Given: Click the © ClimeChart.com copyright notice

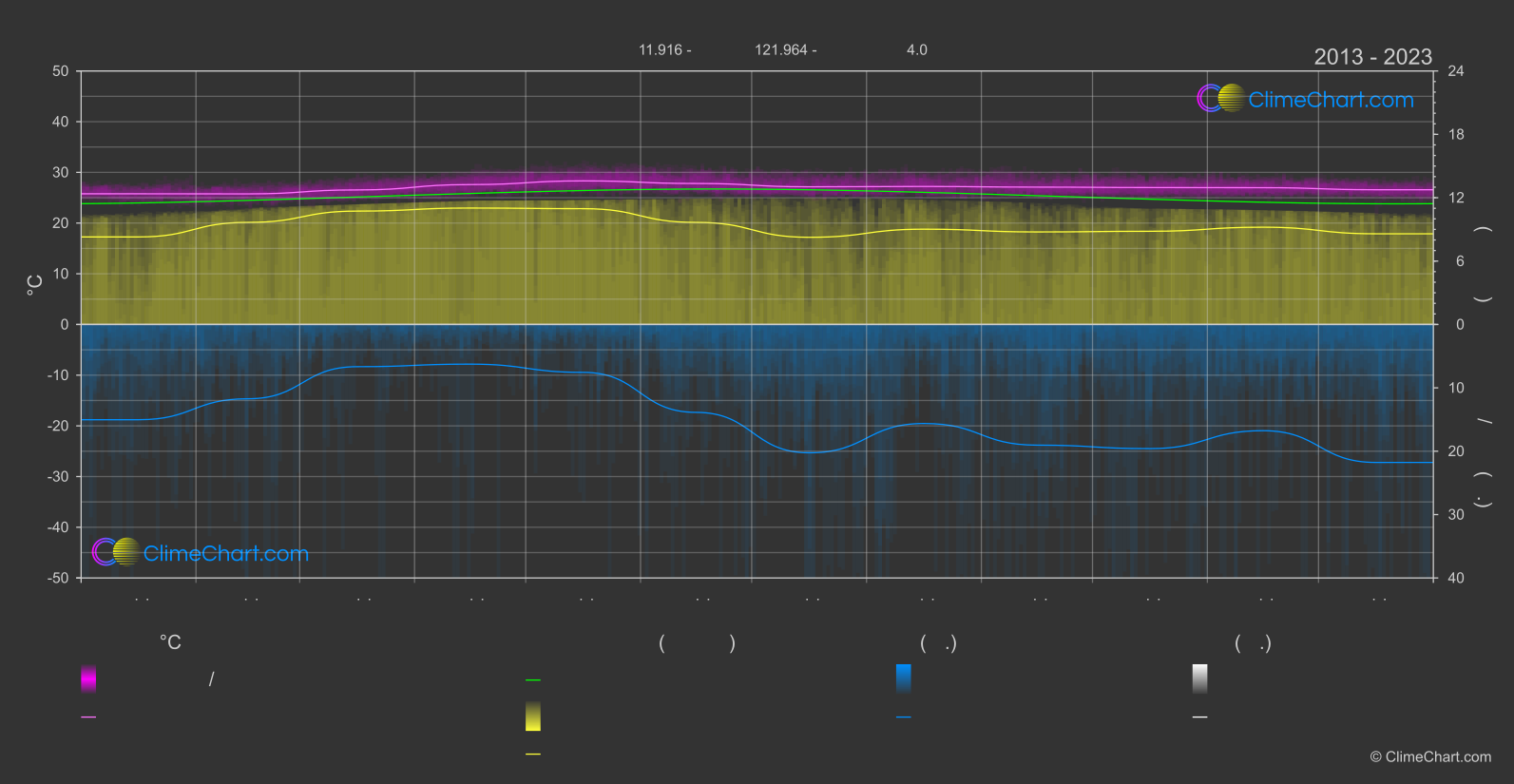Looking at the screenshot, I should (1430, 756).
